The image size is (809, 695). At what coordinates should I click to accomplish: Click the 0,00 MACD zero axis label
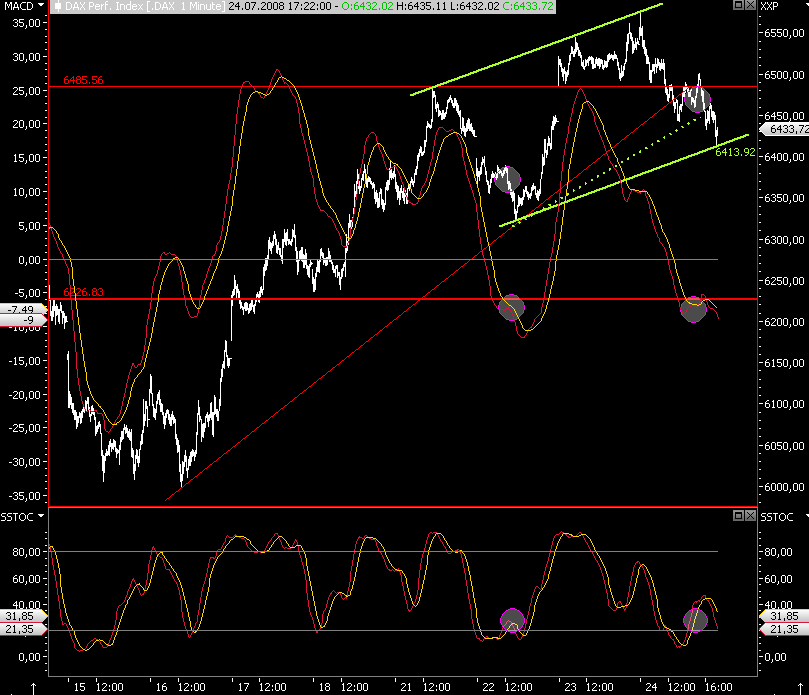[29, 260]
